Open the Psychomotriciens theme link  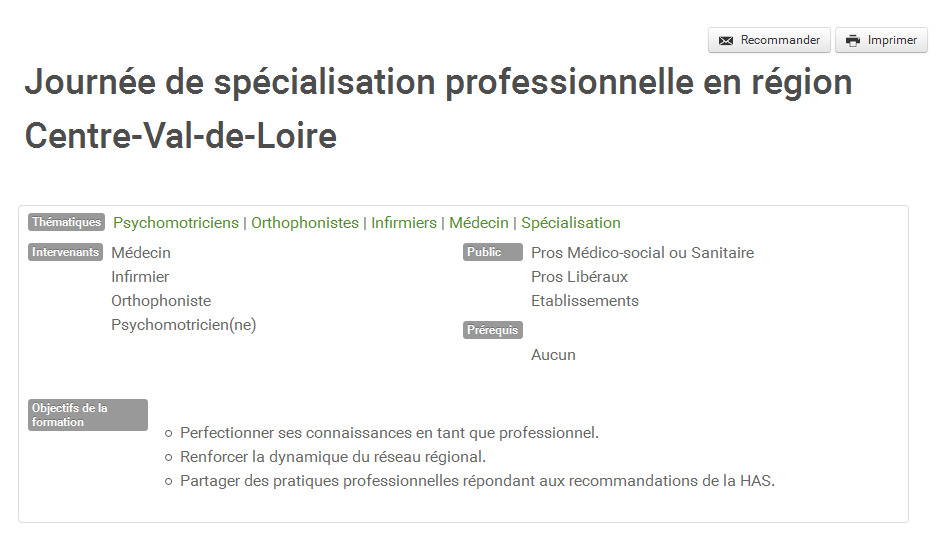pos(176,223)
